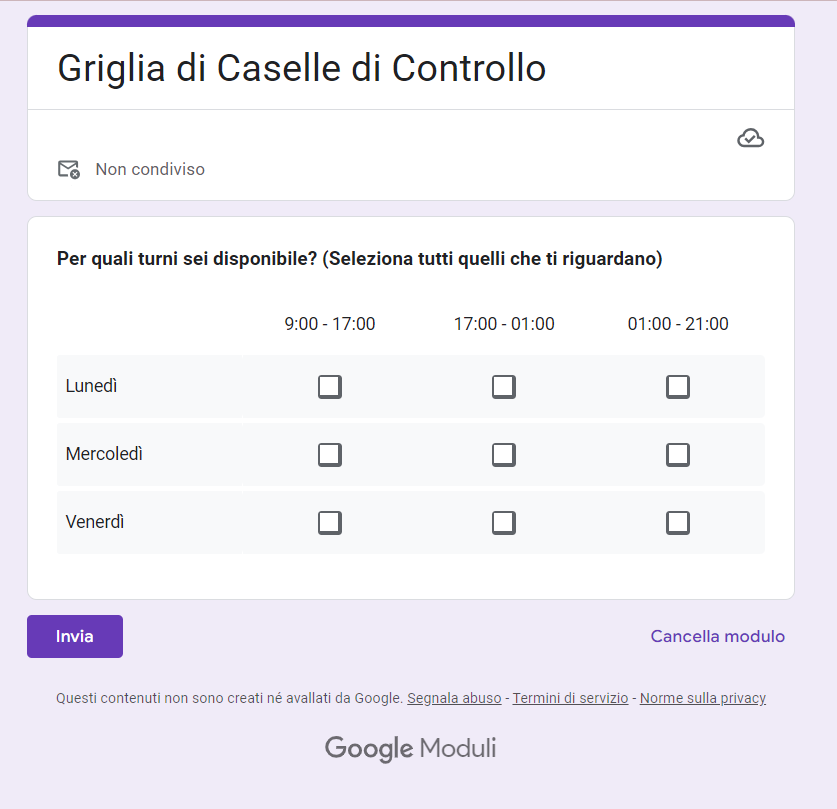Check Mercoledì for 9:00 - 17:00
The width and height of the screenshot is (837, 809).
pyautogui.click(x=330, y=455)
